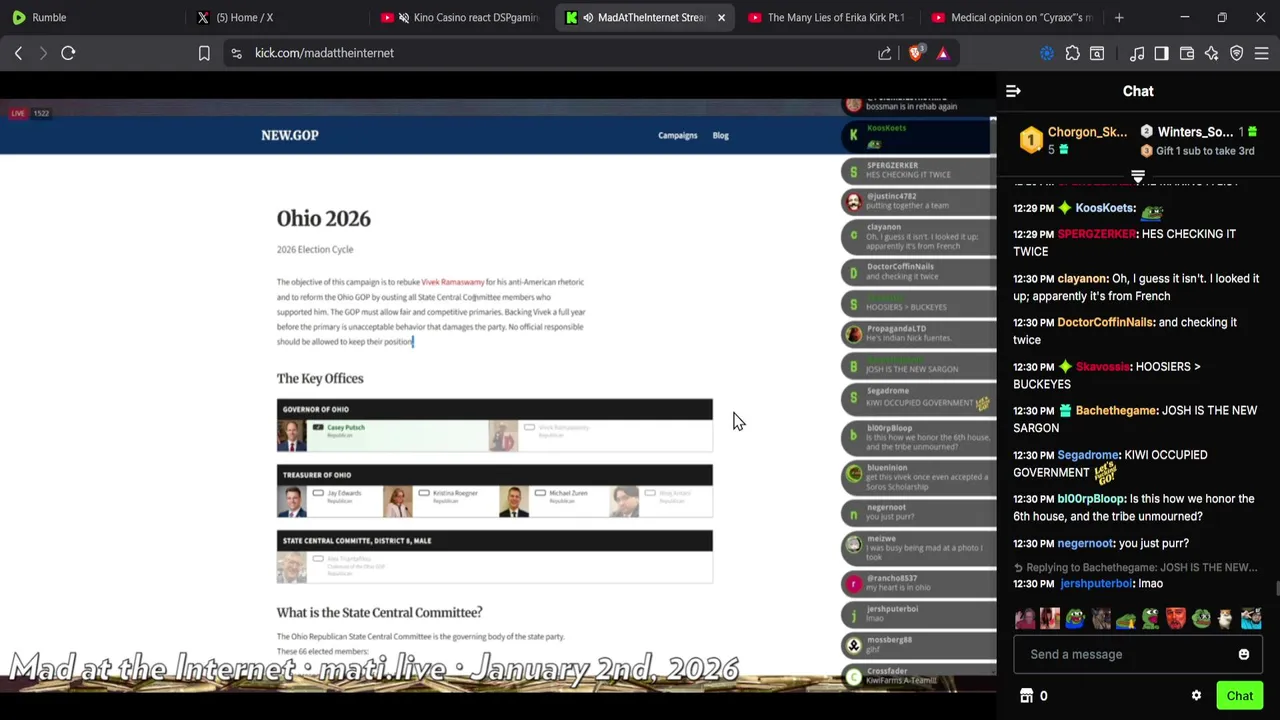Viewport: 1280px width, 720px height.
Task: Click the kick.com/madattheinternet address bar
Action: 324,53
